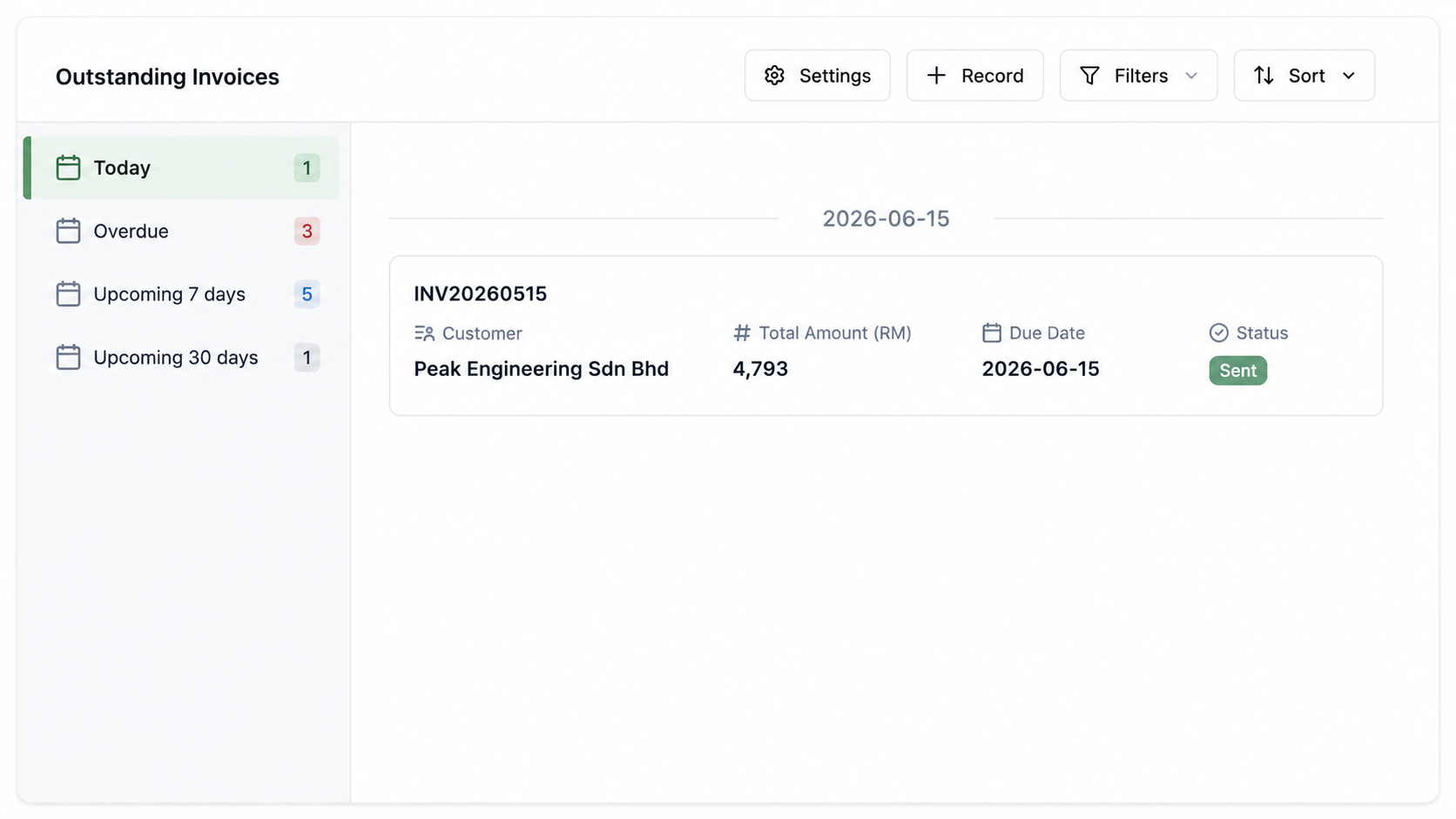Add a new Record
Image resolution: width=1456 pixels, height=819 pixels.
coord(974,76)
